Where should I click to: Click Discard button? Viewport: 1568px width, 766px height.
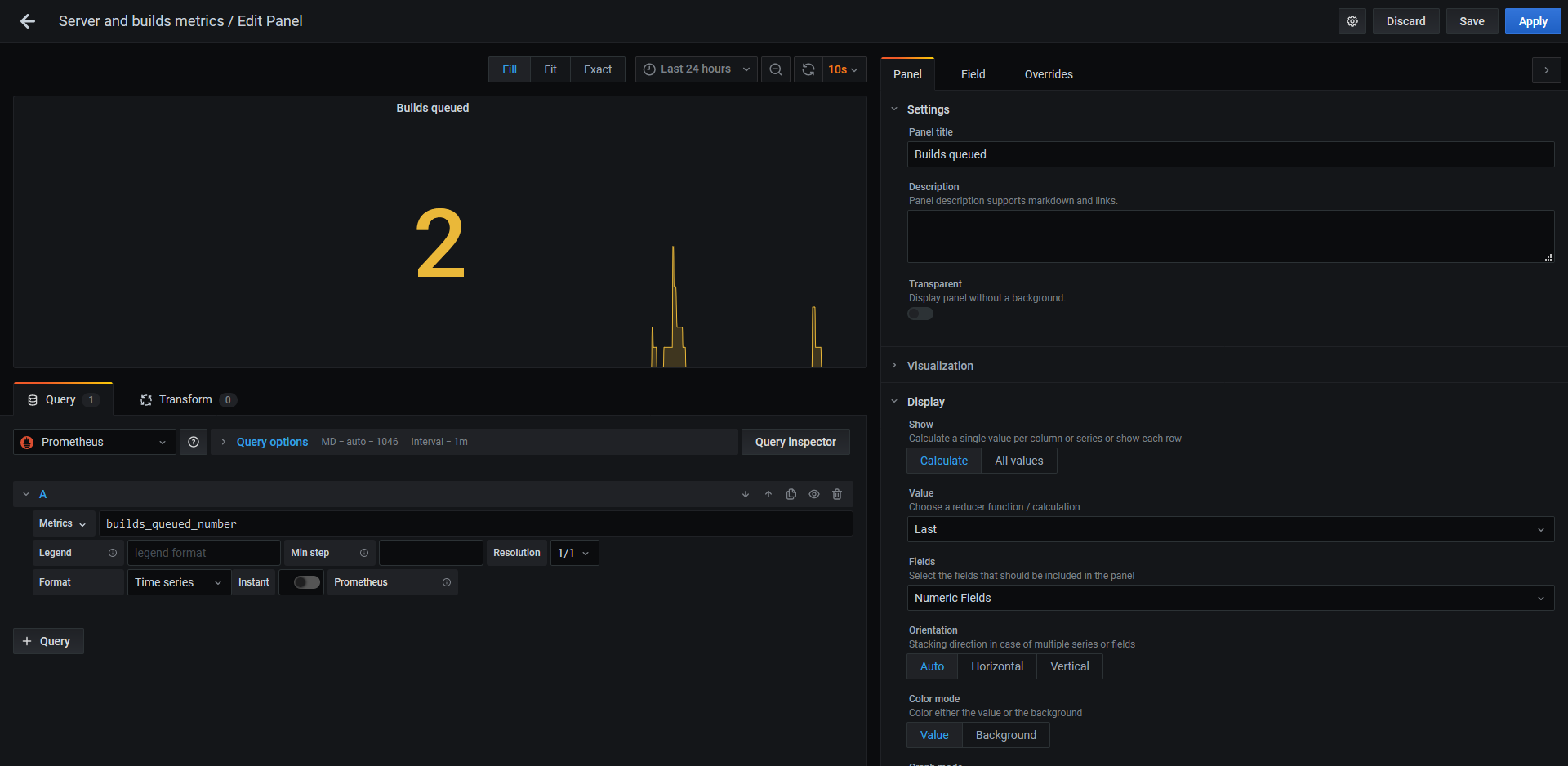pos(1405,21)
